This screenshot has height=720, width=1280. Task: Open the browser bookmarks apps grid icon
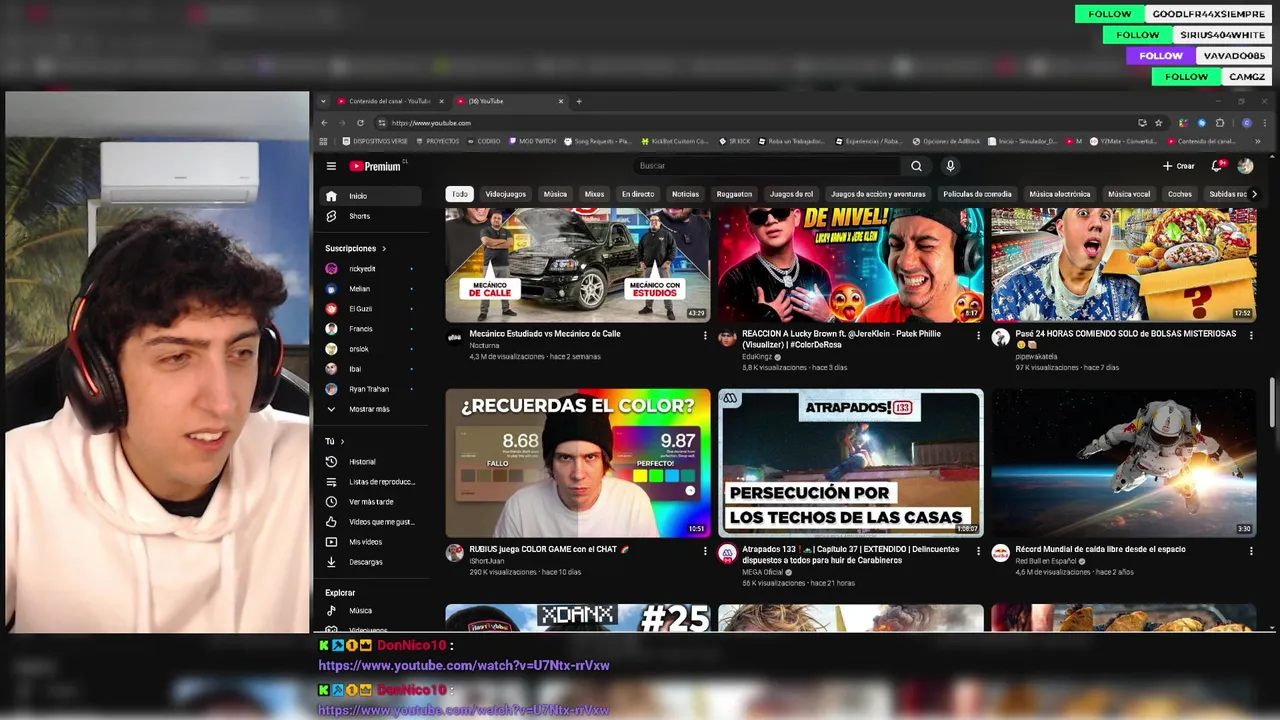[324, 142]
